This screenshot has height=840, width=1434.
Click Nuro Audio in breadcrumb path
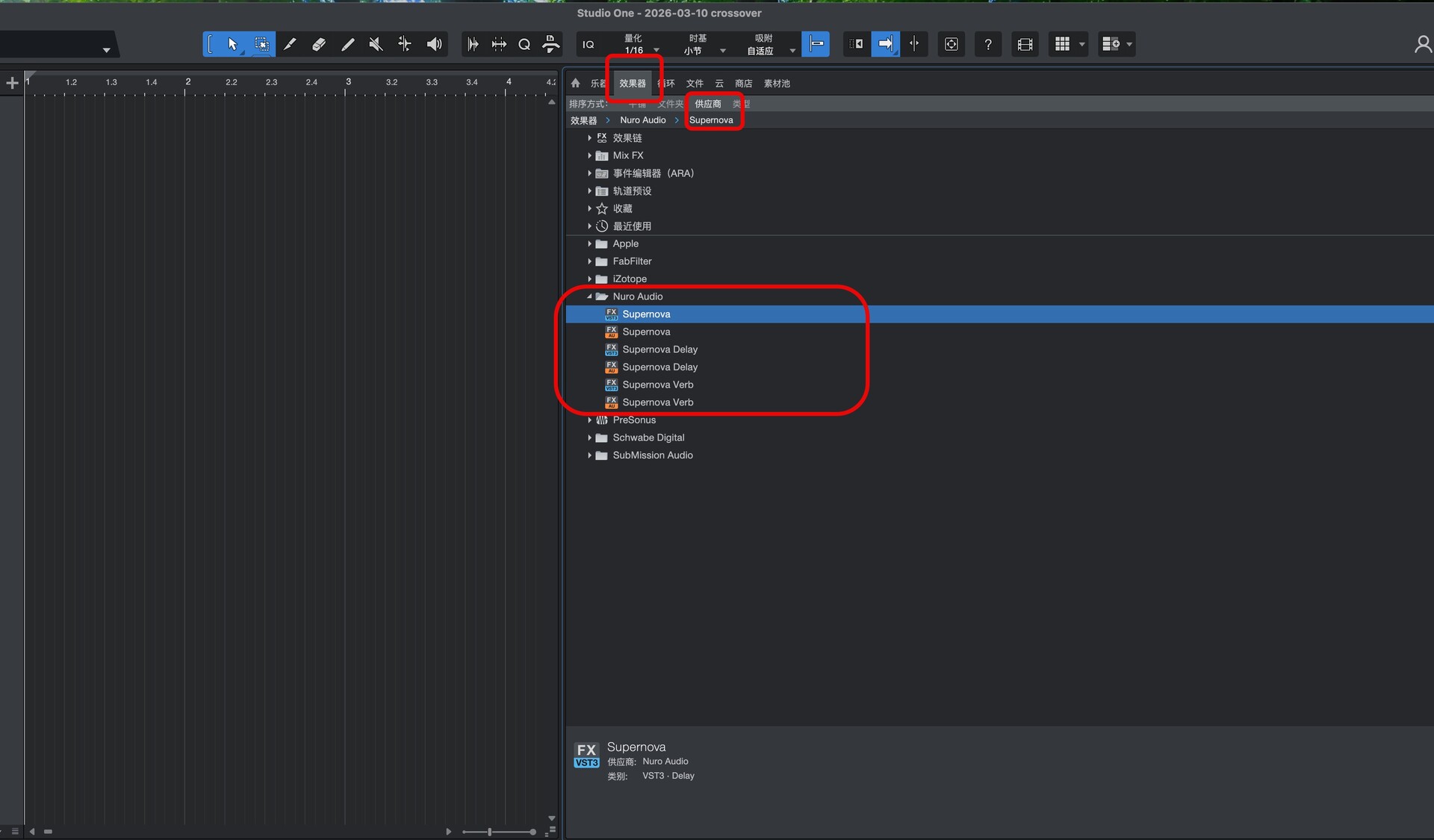point(642,120)
